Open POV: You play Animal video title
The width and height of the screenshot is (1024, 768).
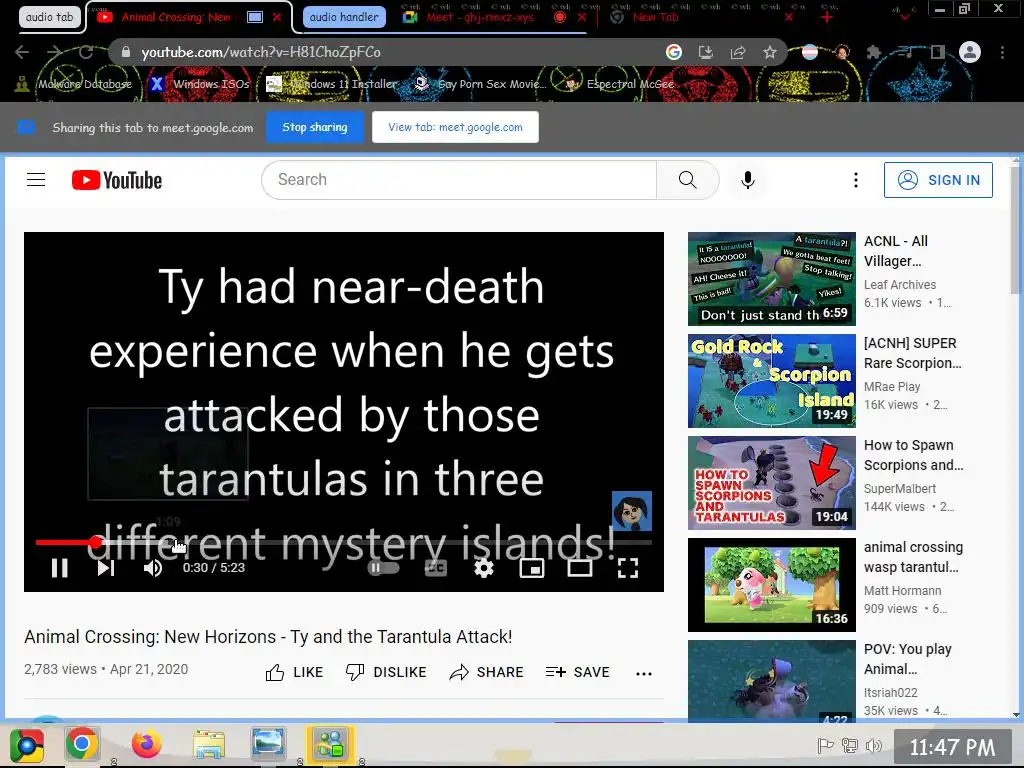pyautogui.click(x=907, y=659)
